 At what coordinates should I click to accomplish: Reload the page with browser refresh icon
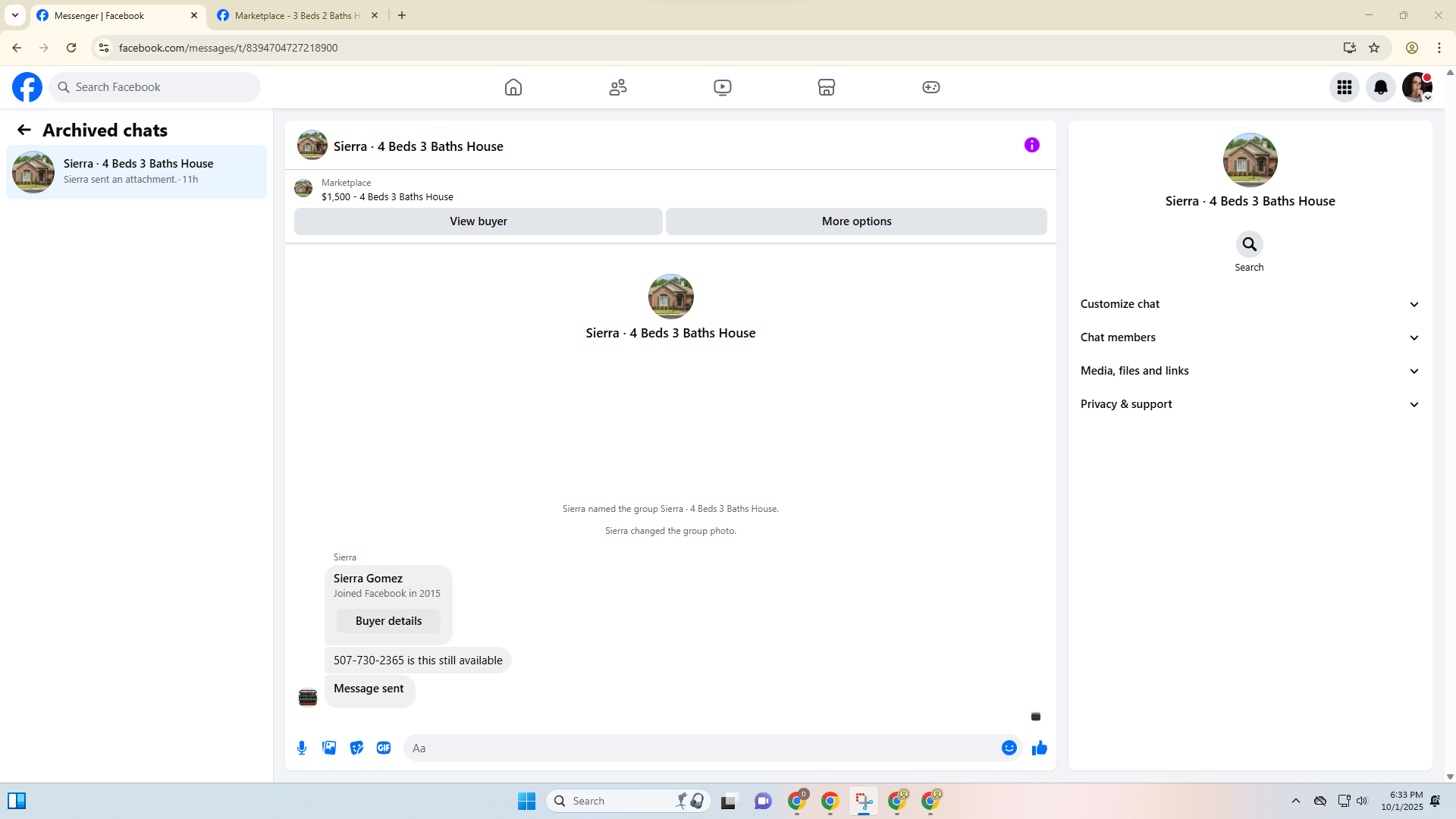tap(71, 48)
